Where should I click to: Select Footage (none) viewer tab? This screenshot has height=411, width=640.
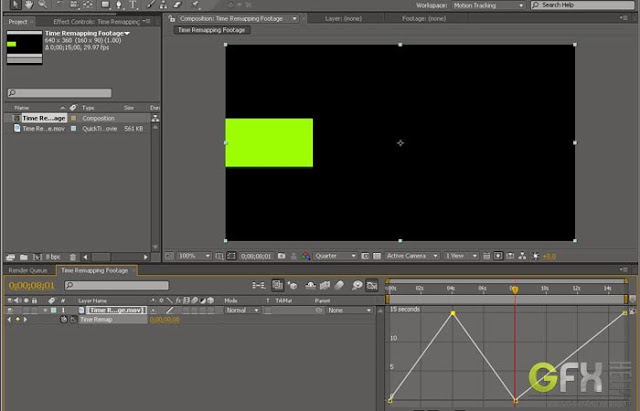click(424, 19)
